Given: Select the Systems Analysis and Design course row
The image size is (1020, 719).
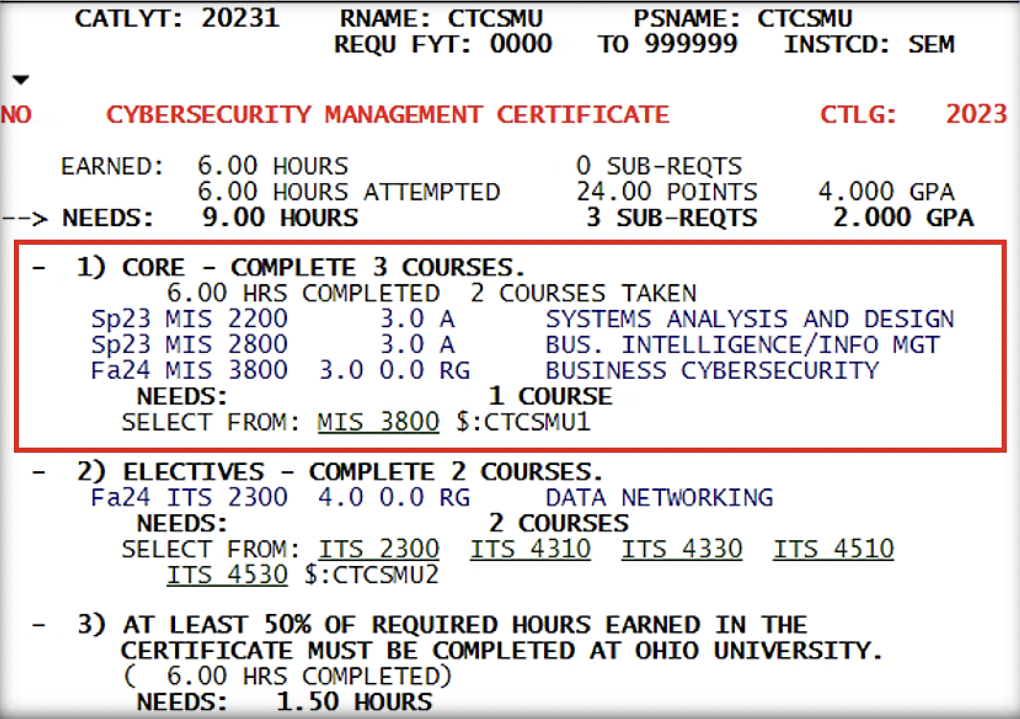Looking at the screenshot, I should pyautogui.click(x=520, y=320).
